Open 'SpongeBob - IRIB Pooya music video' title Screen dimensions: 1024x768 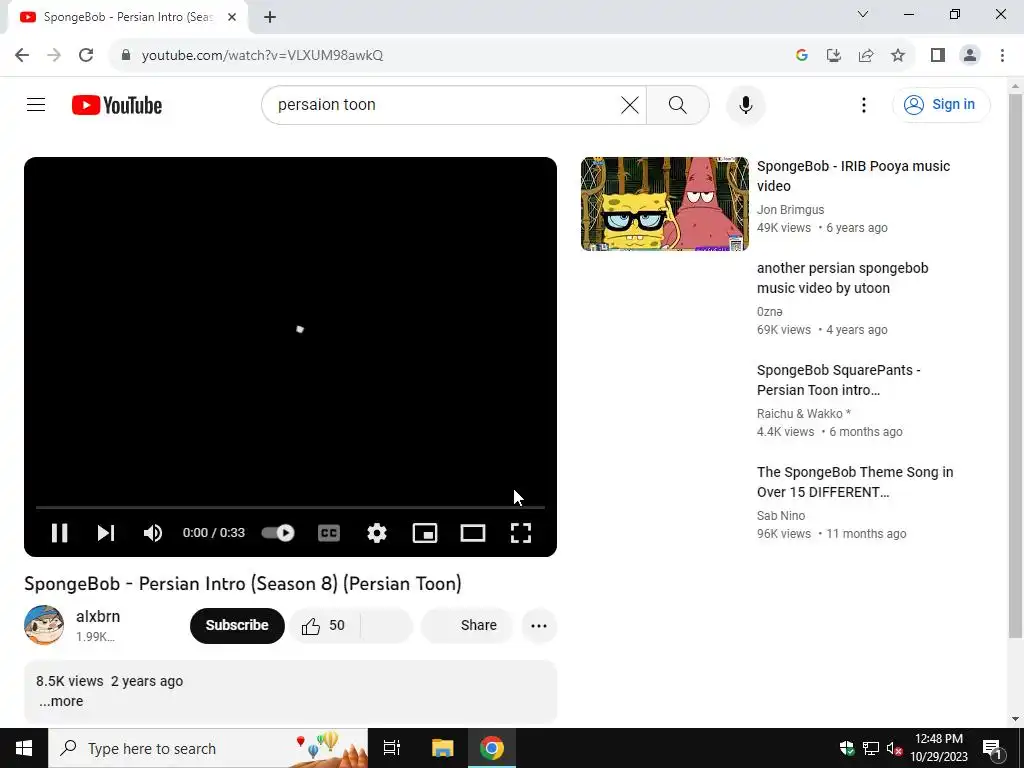click(x=853, y=176)
